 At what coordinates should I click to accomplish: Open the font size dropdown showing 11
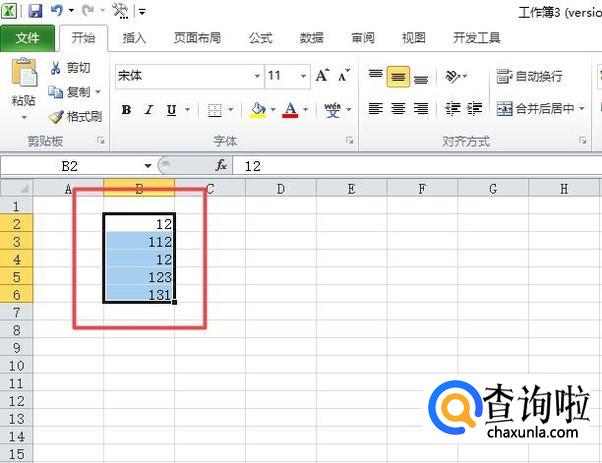[x=303, y=76]
